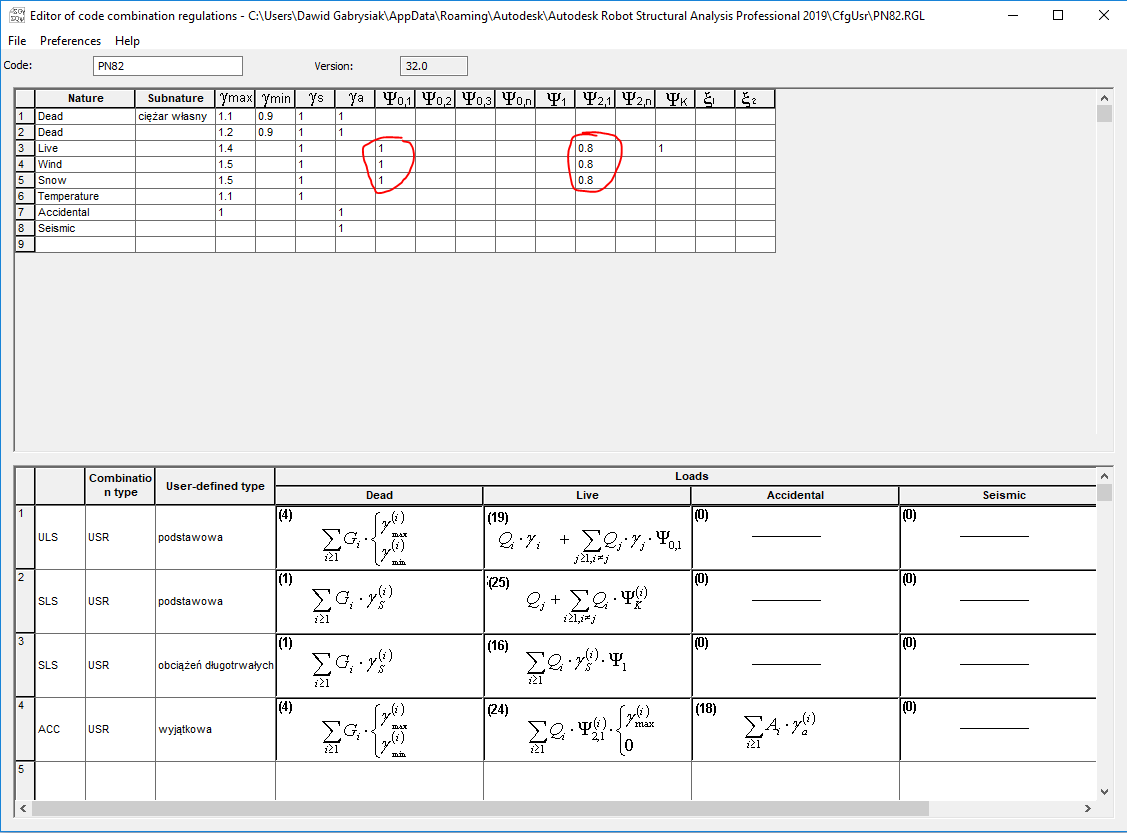Image resolution: width=1127 pixels, height=833 pixels.
Task: Select the Accidental nature cell in row 7
Action: [x=86, y=212]
